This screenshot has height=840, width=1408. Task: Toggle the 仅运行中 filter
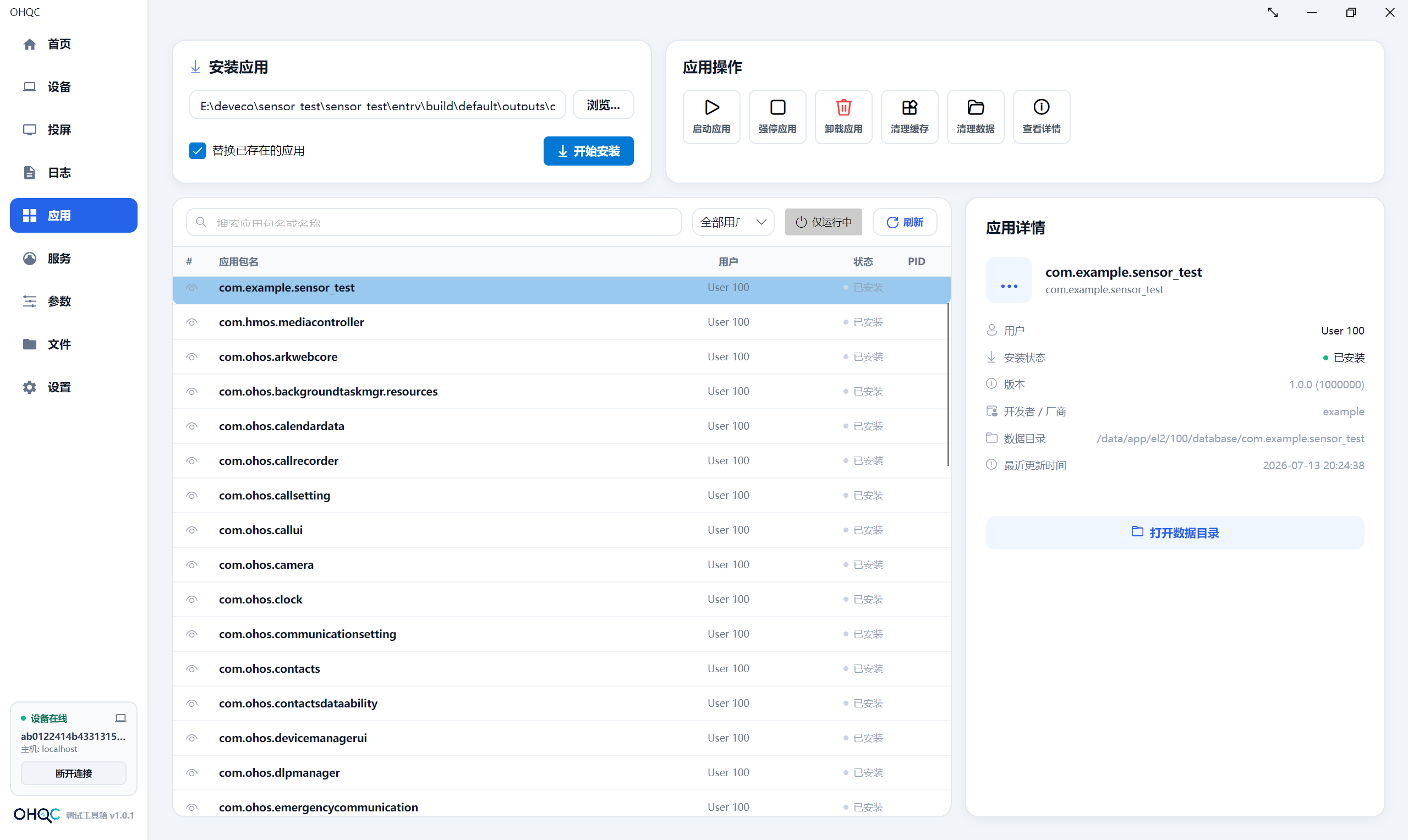823,222
